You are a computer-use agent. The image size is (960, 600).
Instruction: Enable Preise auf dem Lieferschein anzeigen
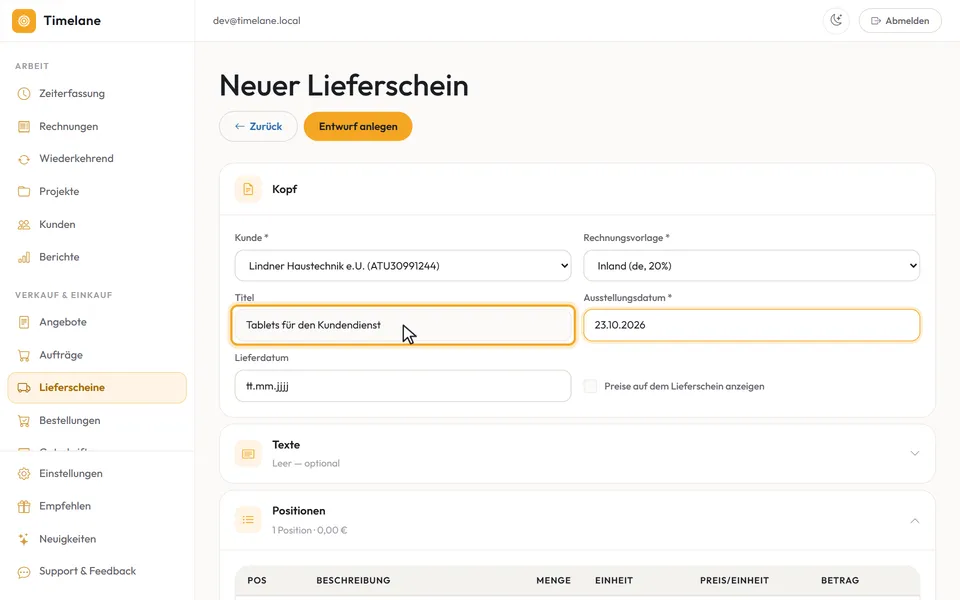point(590,386)
